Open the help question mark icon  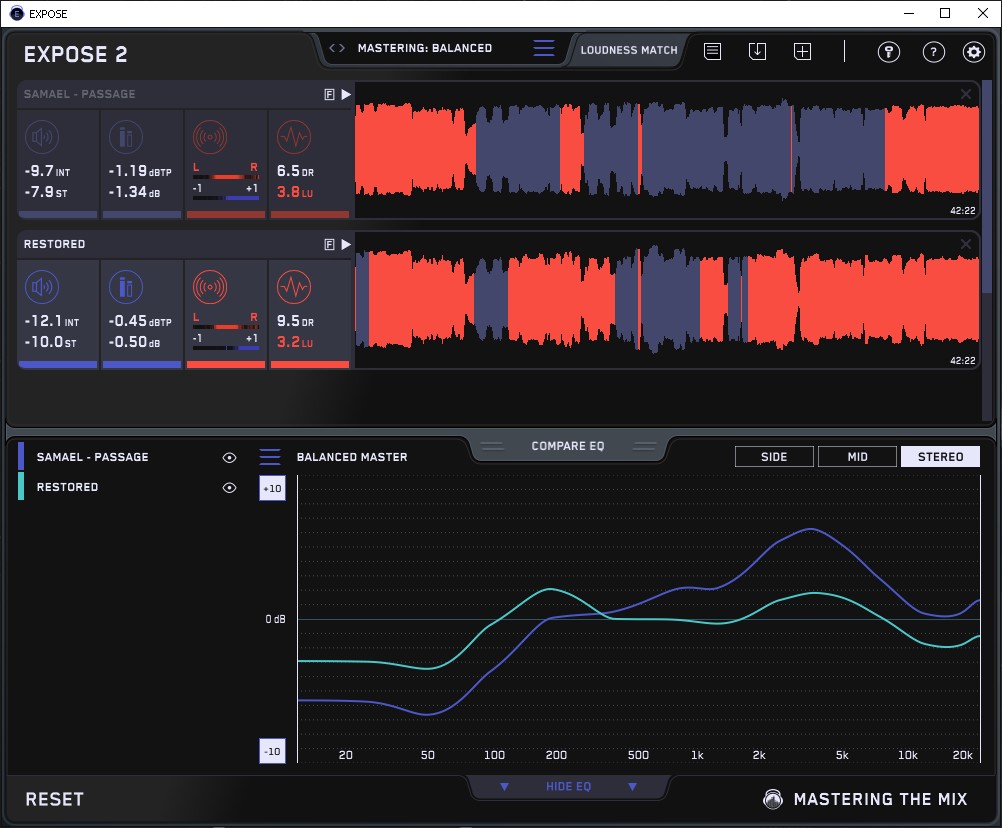point(933,52)
